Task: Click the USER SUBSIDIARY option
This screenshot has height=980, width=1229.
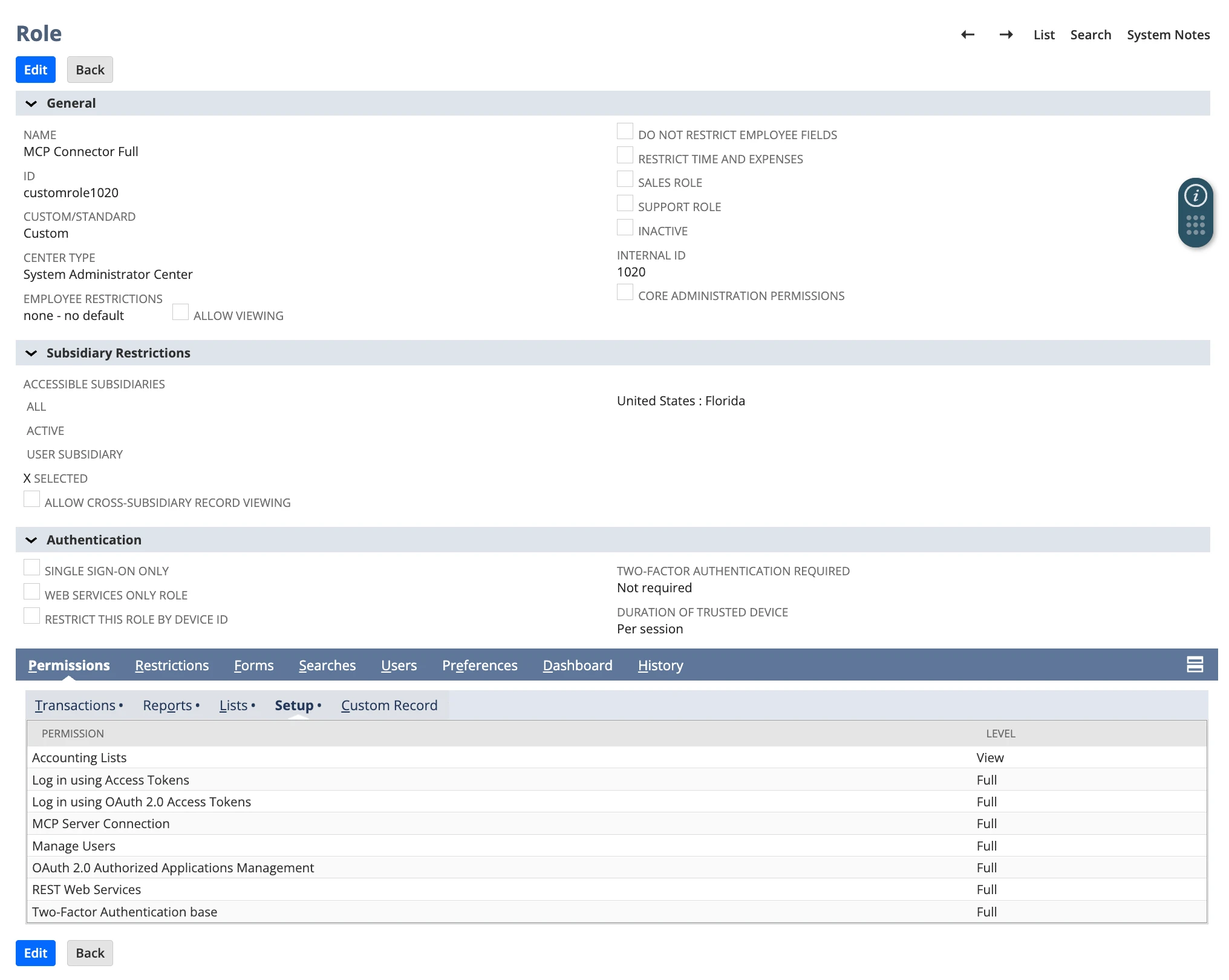Action: pos(74,454)
